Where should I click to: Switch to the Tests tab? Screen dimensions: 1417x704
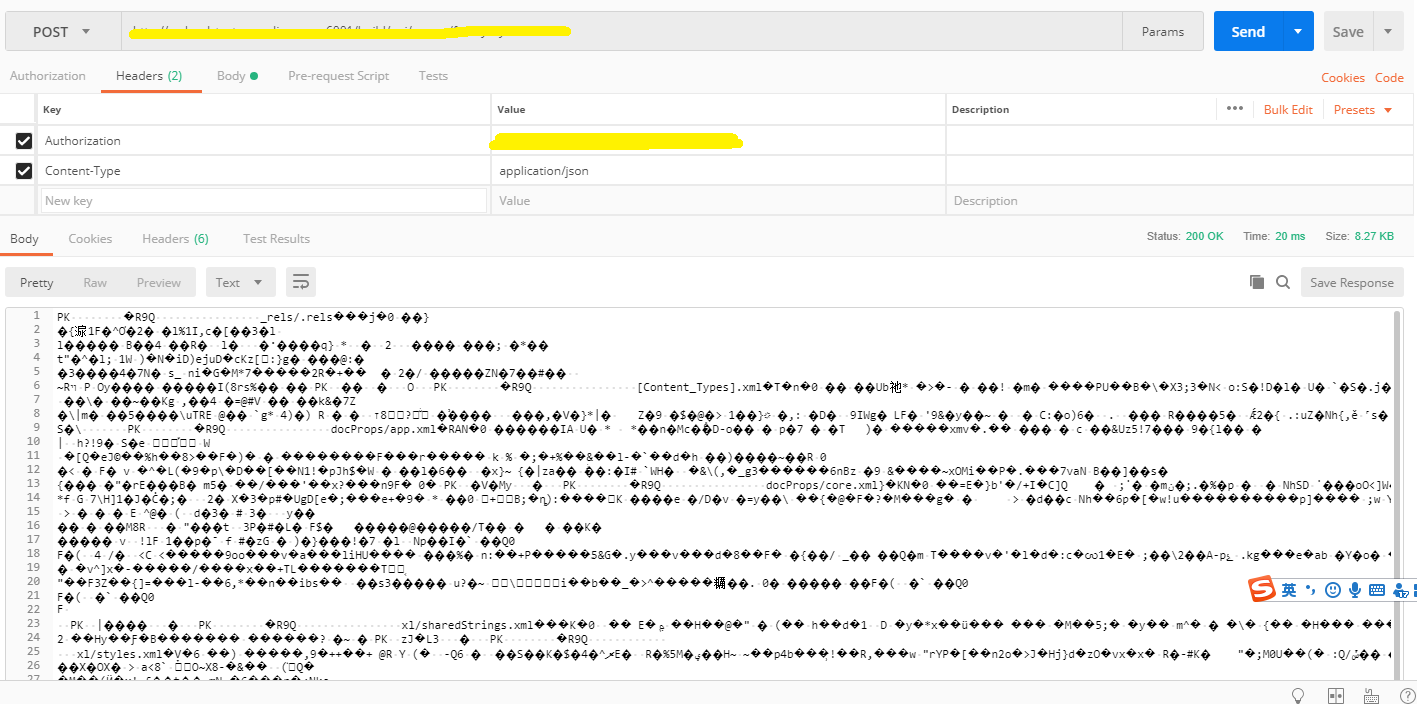click(x=433, y=76)
